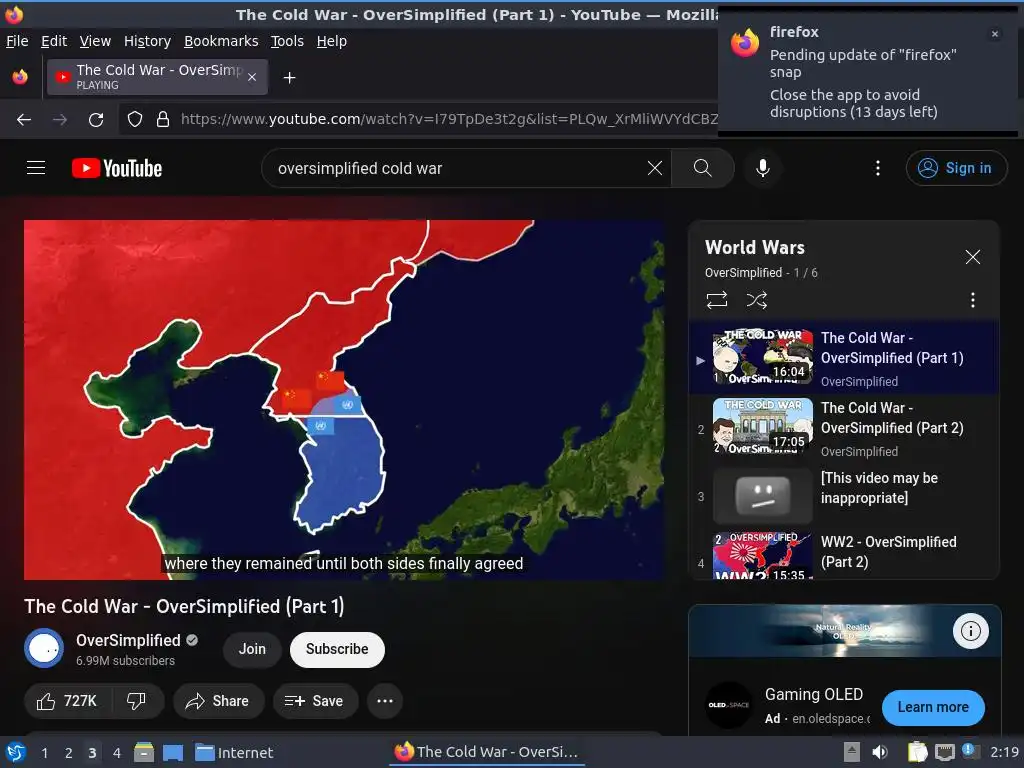This screenshot has height=768, width=1024.
Task: Open network monitor tray icon
Action: [944, 752]
